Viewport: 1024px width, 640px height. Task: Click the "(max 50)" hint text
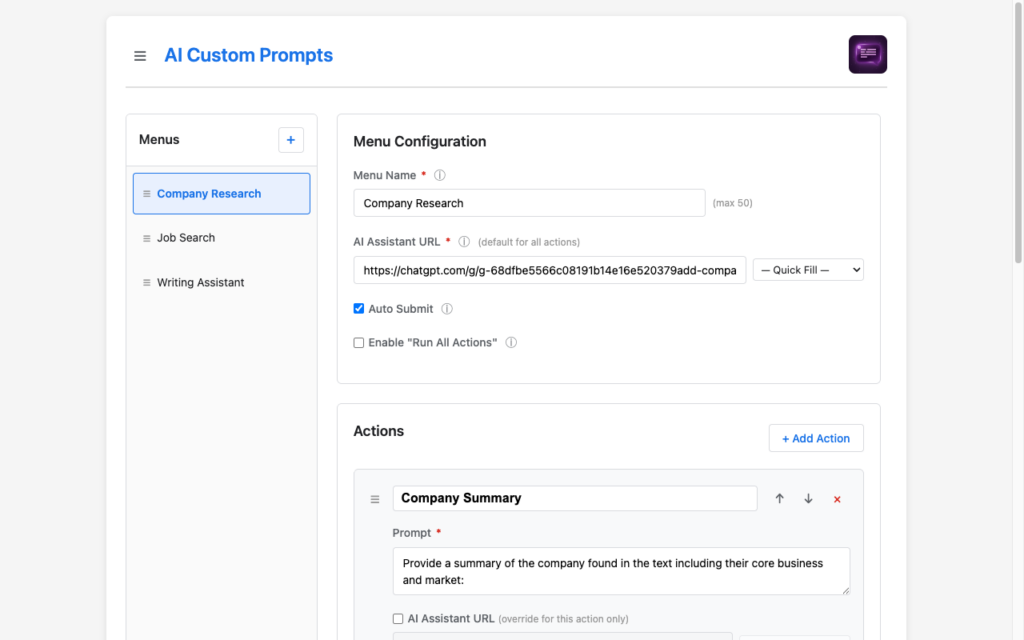click(732, 203)
